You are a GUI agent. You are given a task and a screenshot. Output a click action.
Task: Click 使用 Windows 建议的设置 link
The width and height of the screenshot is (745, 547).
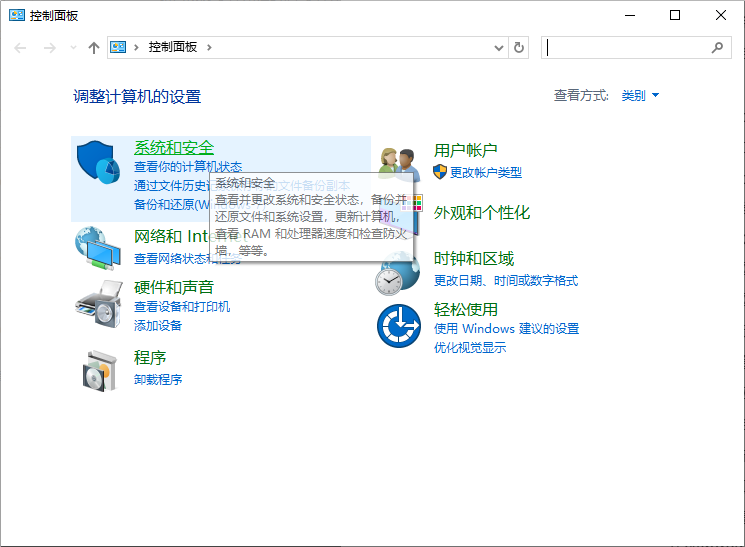click(x=506, y=328)
